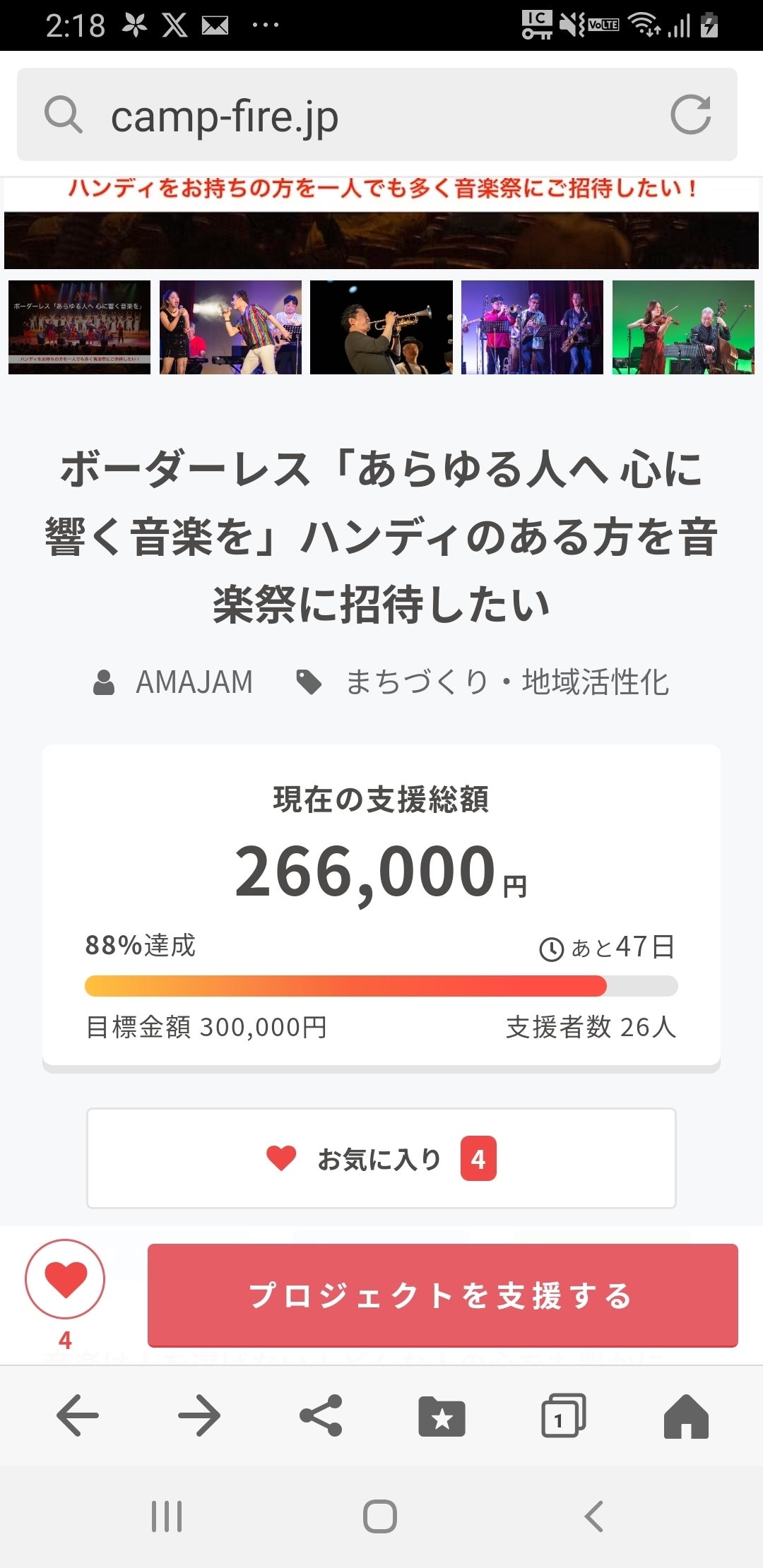
Task: Tap the Android recent apps button
Action: click(167, 1516)
